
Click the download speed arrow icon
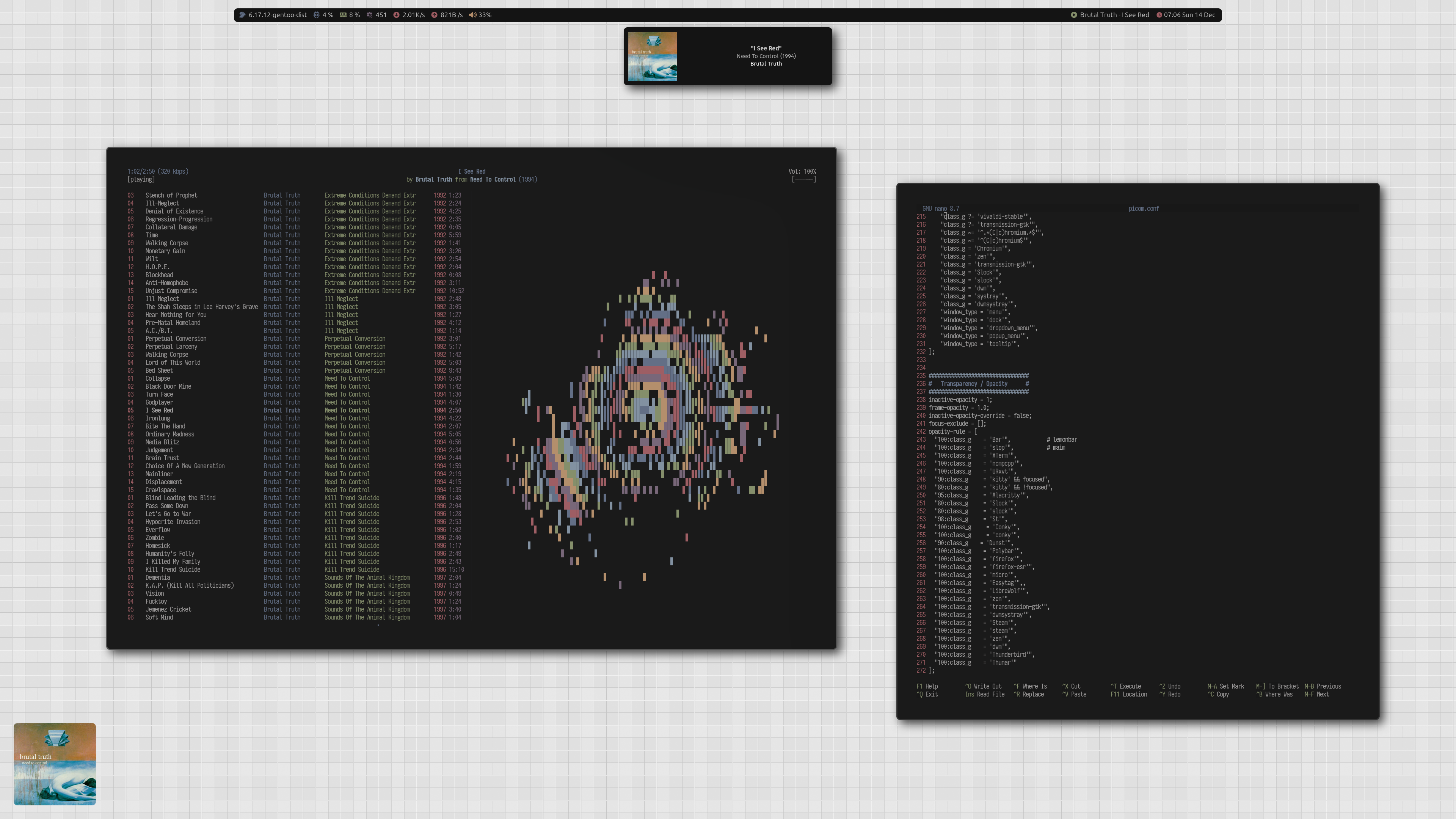pyautogui.click(x=396, y=15)
